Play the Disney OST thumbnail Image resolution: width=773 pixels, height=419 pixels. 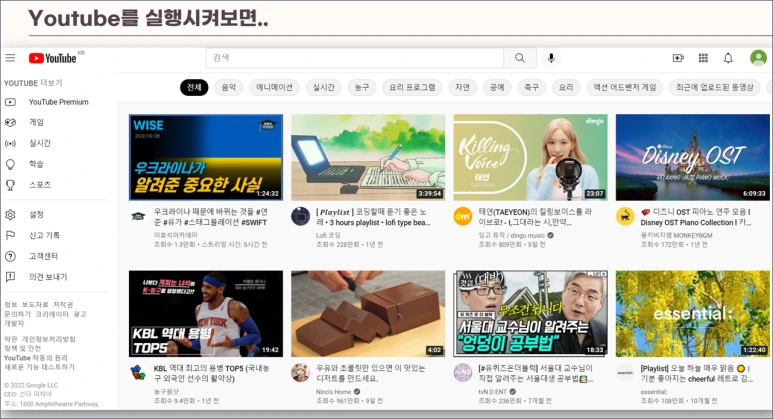pyautogui.click(x=692, y=158)
